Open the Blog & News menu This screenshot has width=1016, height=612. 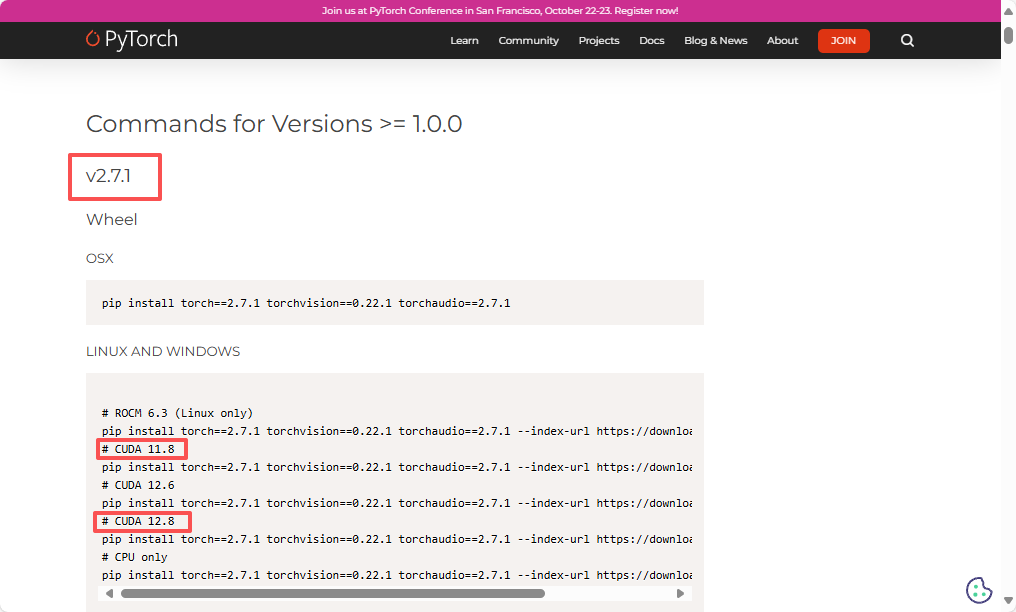coord(715,40)
